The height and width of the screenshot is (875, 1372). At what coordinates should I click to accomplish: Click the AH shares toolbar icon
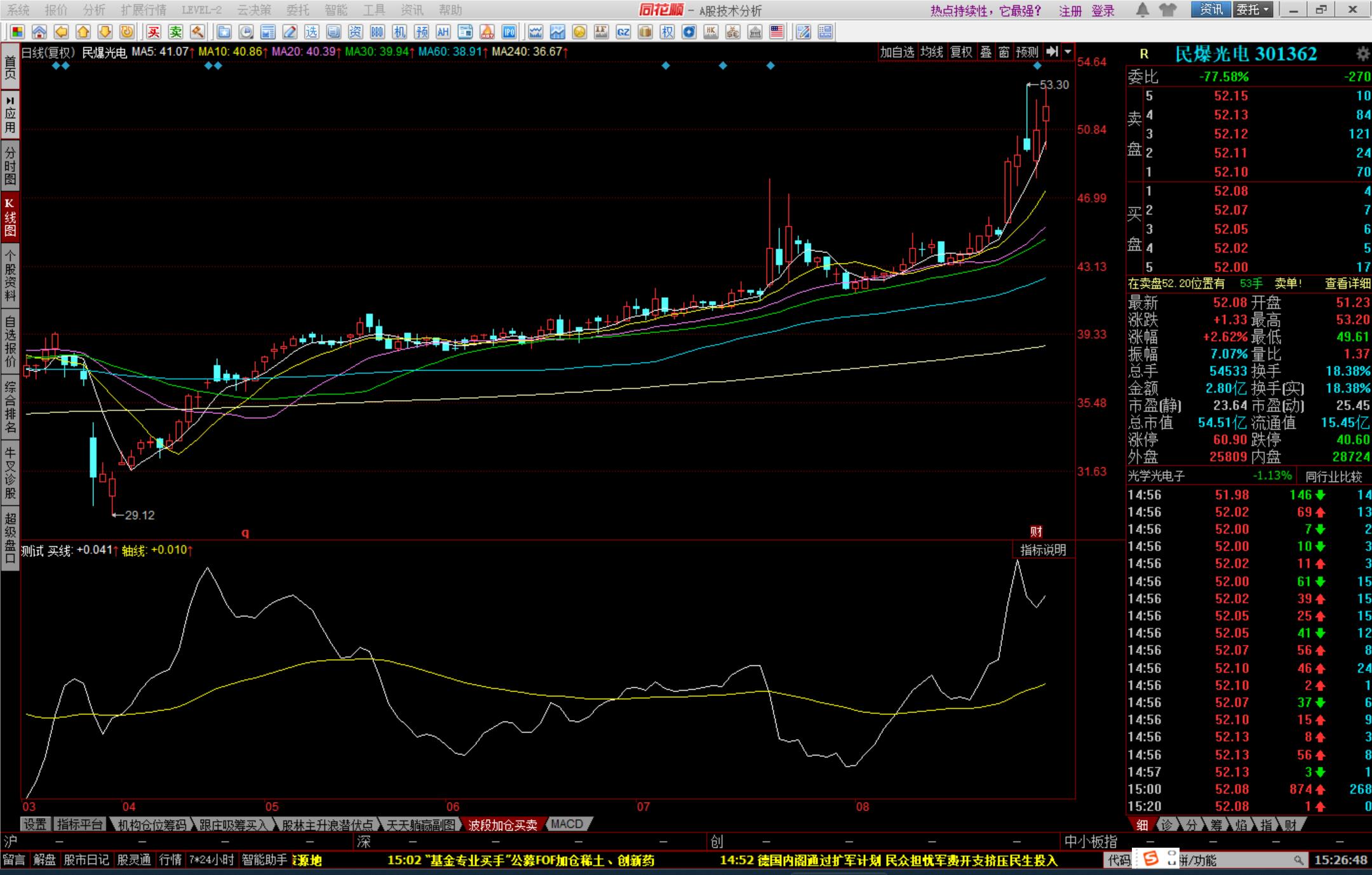coord(443,32)
